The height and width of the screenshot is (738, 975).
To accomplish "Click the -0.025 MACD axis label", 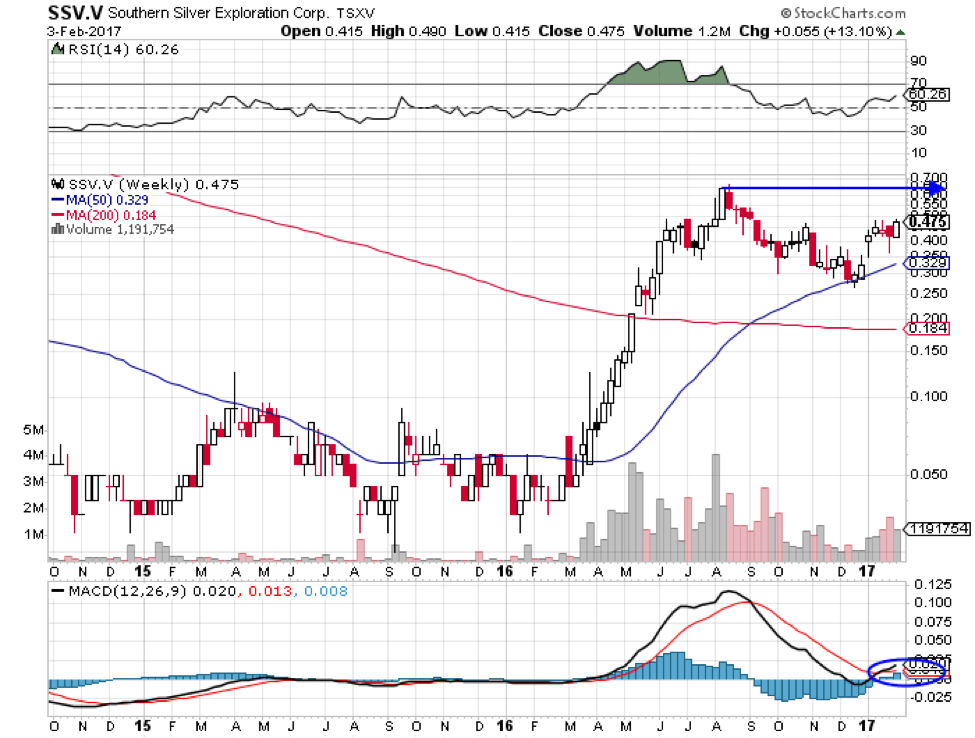I will tap(931, 697).
